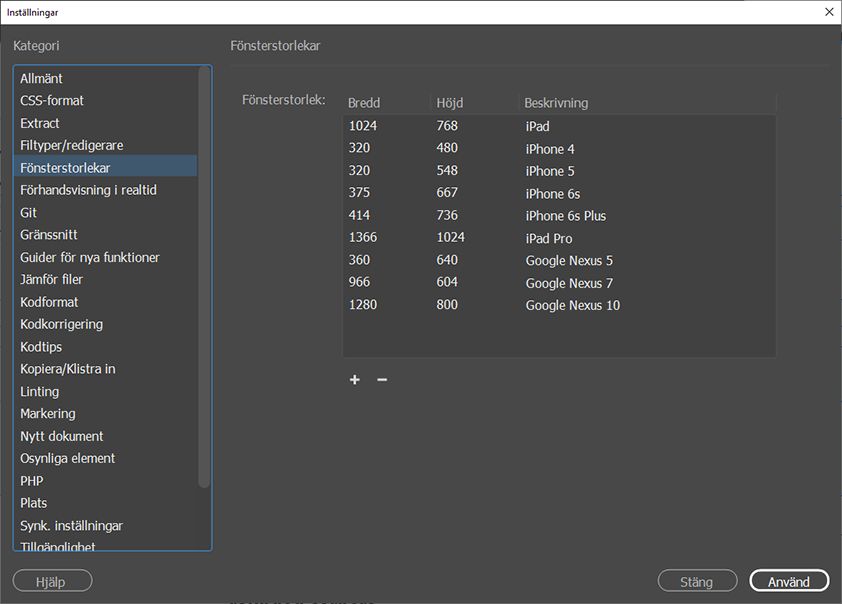The image size is (842, 604).
Task: Click height value 480
Action: (x=447, y=148)
